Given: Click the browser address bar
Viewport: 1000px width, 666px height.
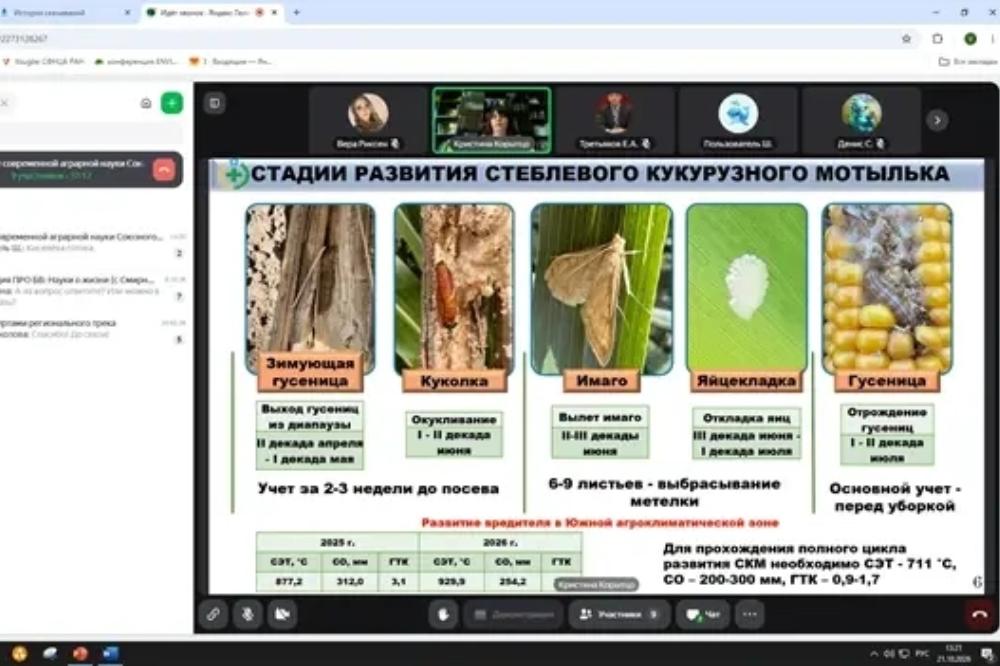Looking at the screenshot, I should click(x=446, y=39).
